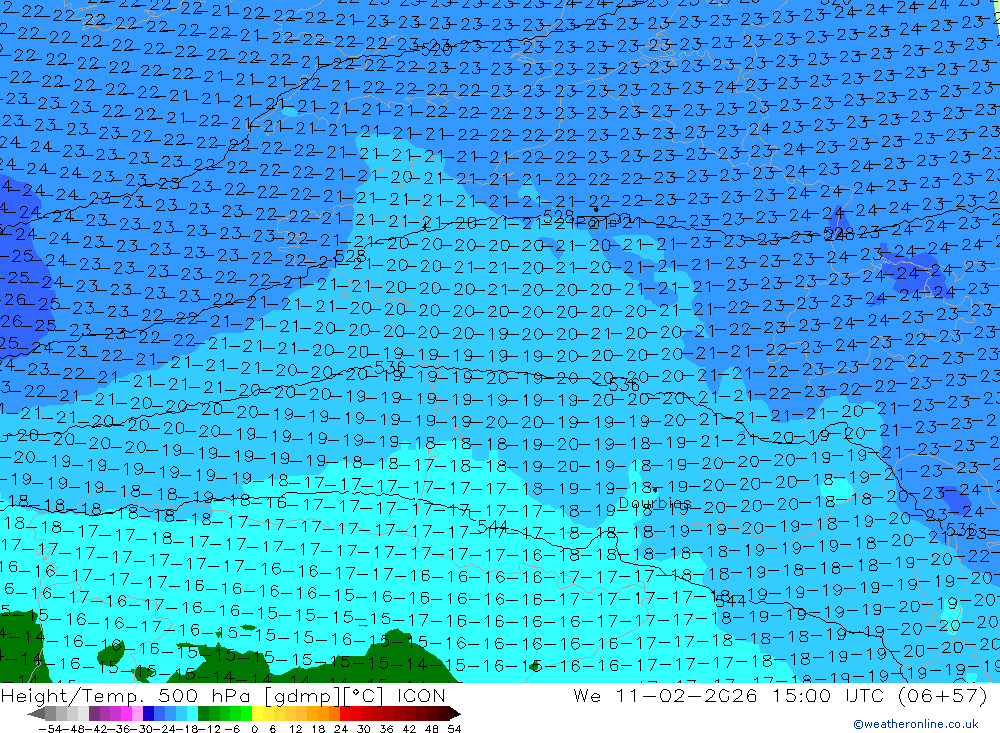1000x733 pixels.
Task: Click the 54 legend scale value
Action: 454,728
